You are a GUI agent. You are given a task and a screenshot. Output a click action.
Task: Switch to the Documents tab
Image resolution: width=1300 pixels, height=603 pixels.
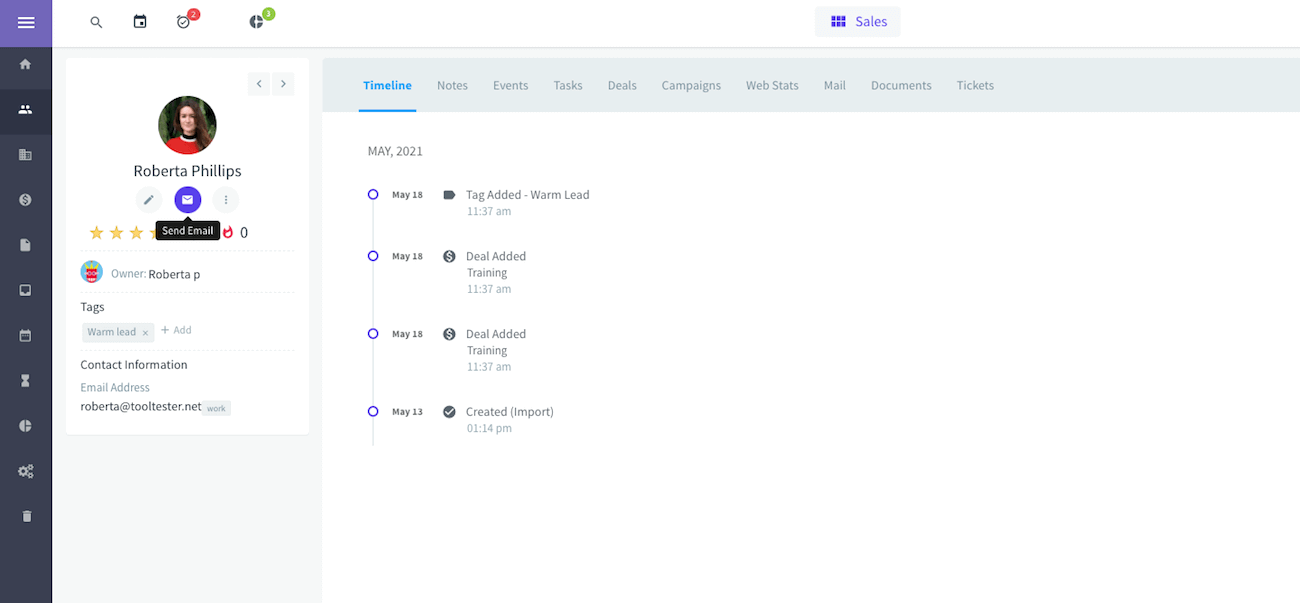901,85
